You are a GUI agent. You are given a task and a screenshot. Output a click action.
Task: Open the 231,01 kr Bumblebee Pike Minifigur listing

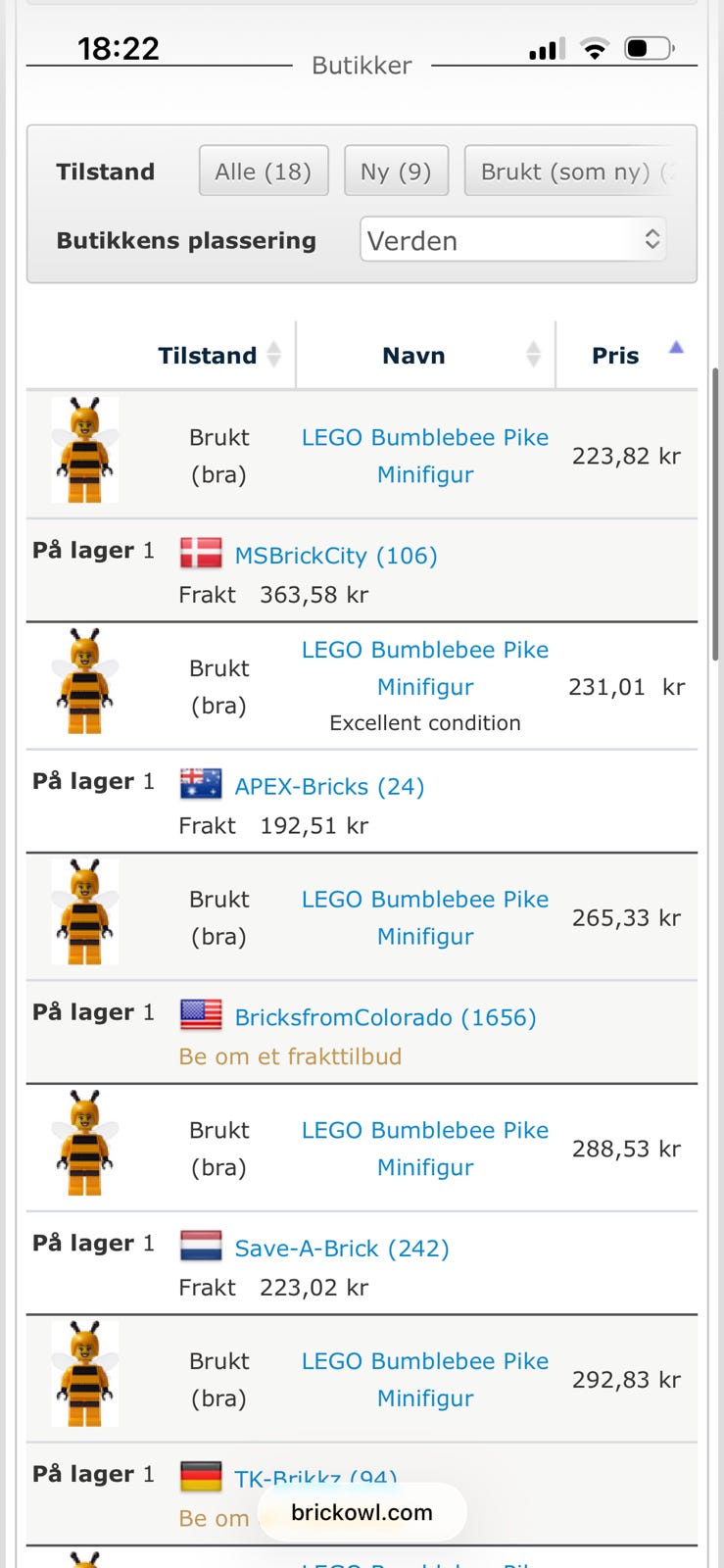click(x=425, y=668)
